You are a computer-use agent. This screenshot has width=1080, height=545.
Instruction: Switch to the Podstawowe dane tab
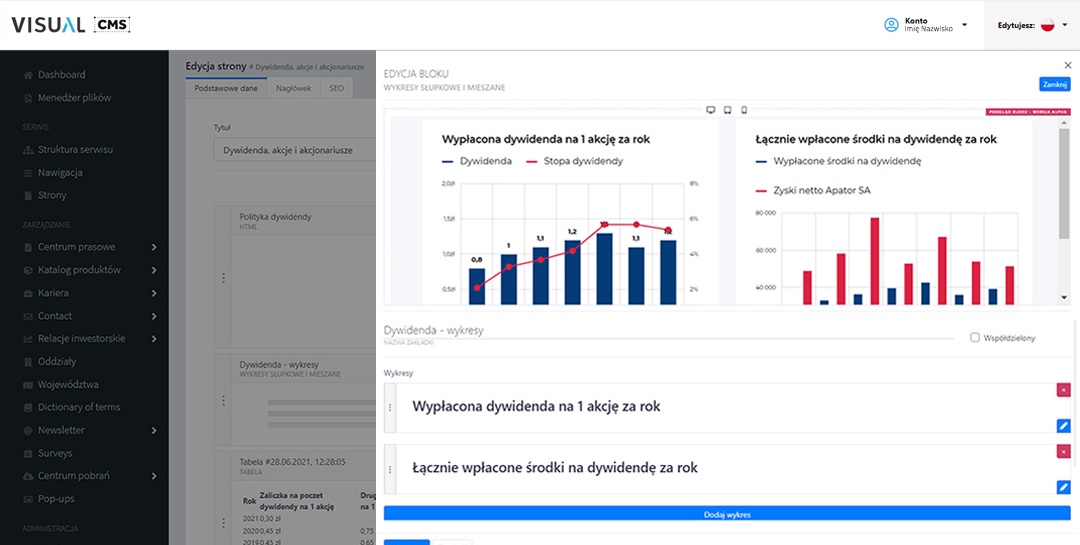coord(226,89)
